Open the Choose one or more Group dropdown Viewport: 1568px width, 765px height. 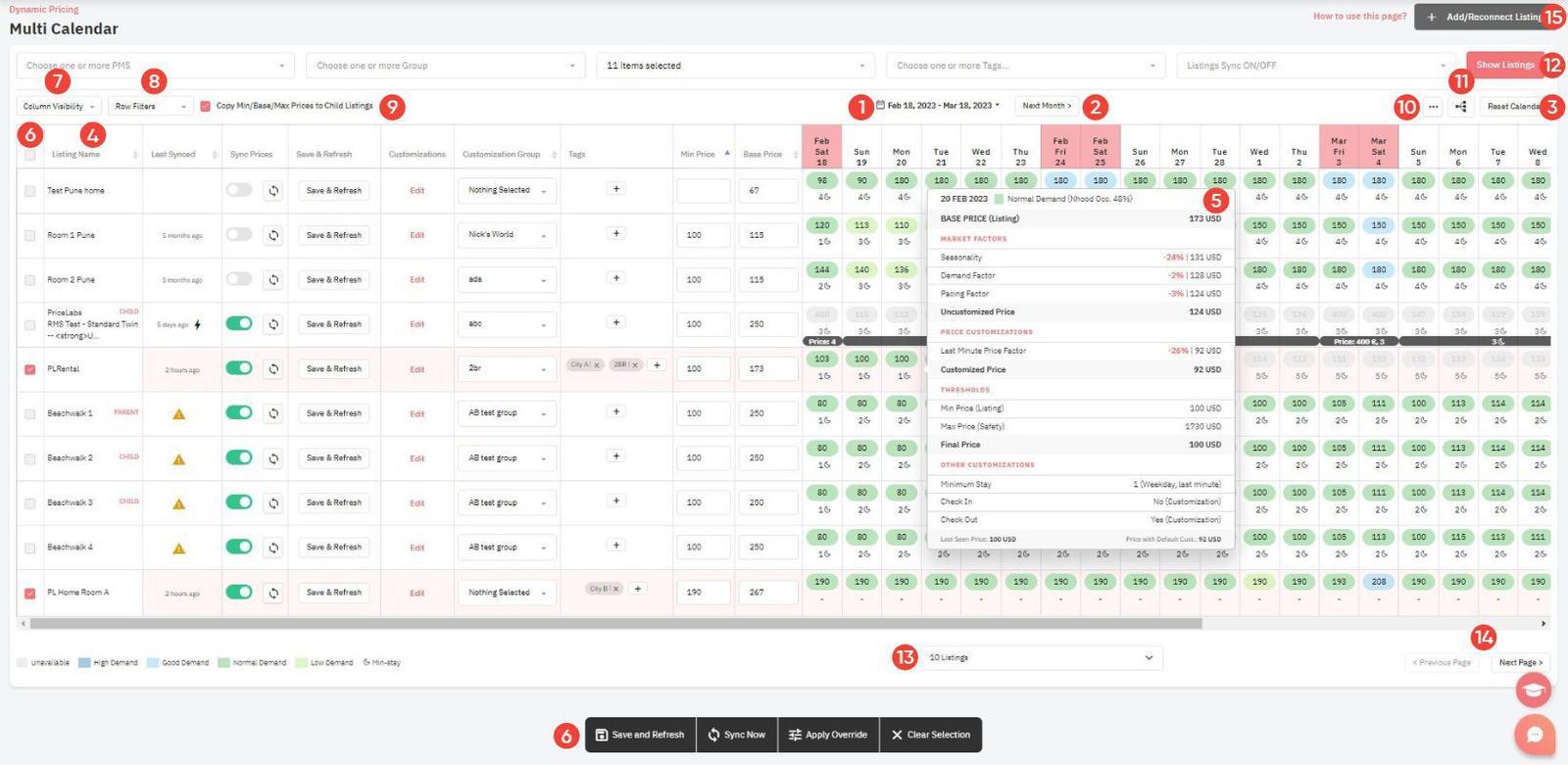pyautogui.click(x=446, y=66)
